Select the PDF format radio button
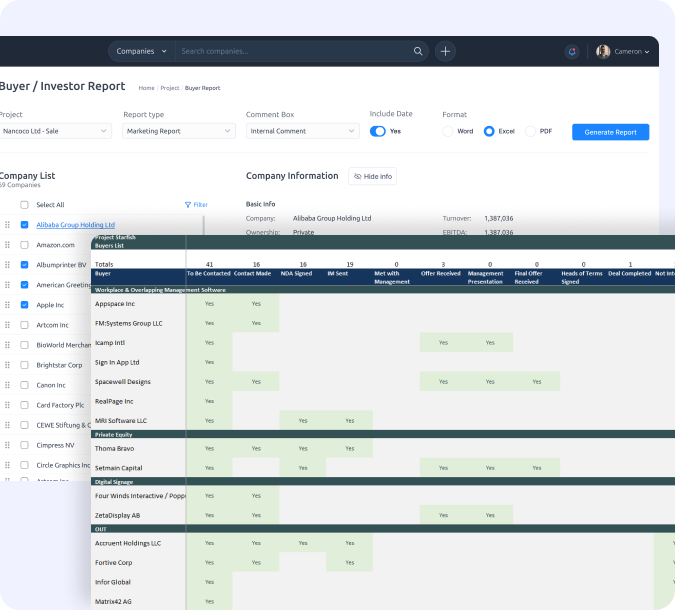The image size is (675, 610). pyautogui.click(x=531, y=131)
